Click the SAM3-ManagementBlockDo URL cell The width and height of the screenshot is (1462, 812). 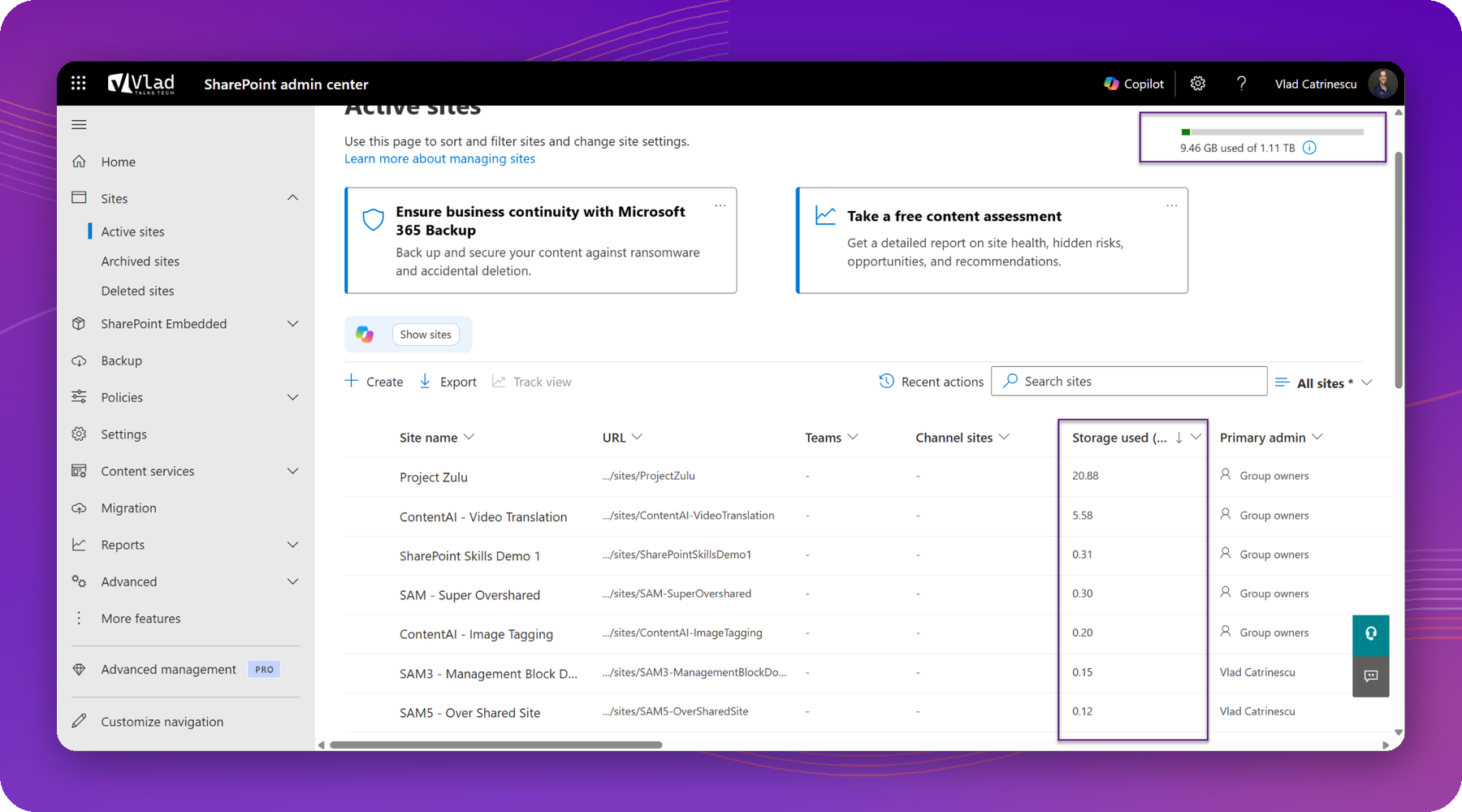click(694, 672)
